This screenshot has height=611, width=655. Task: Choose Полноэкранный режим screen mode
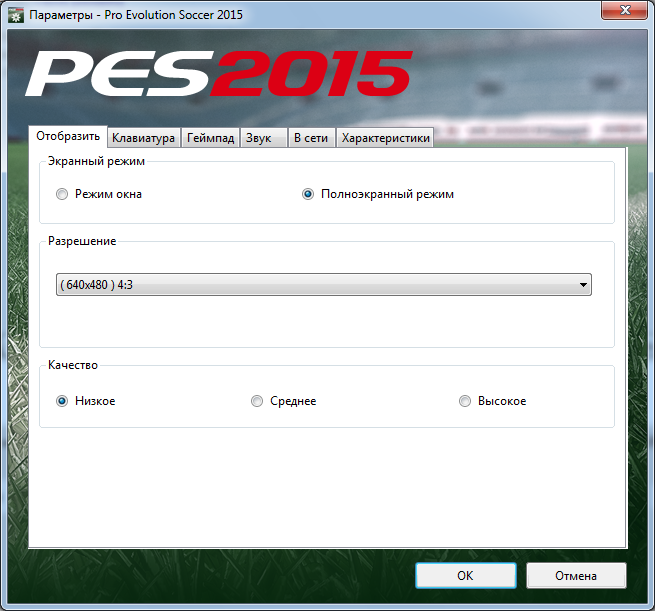[309, 194]
